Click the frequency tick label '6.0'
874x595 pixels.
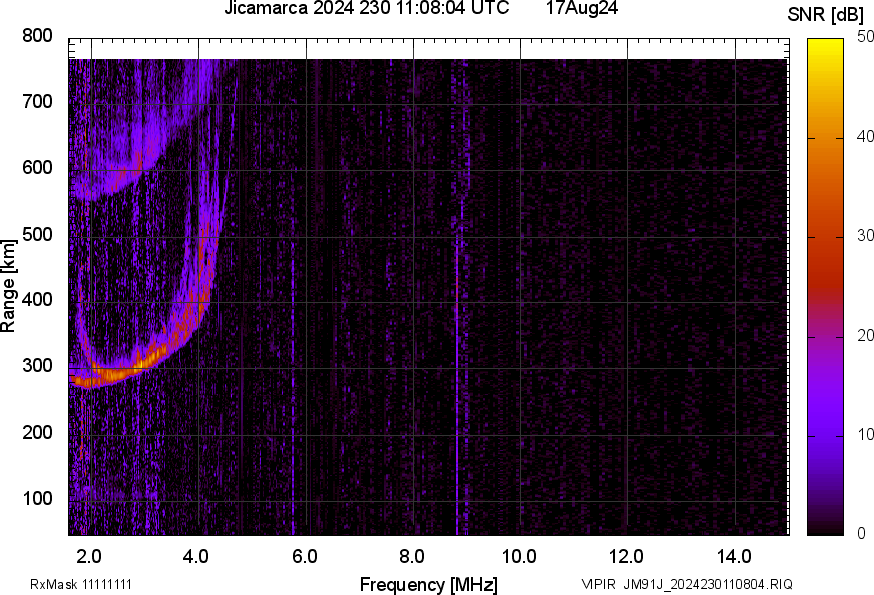pyautogui.click(x=304, y=556)
